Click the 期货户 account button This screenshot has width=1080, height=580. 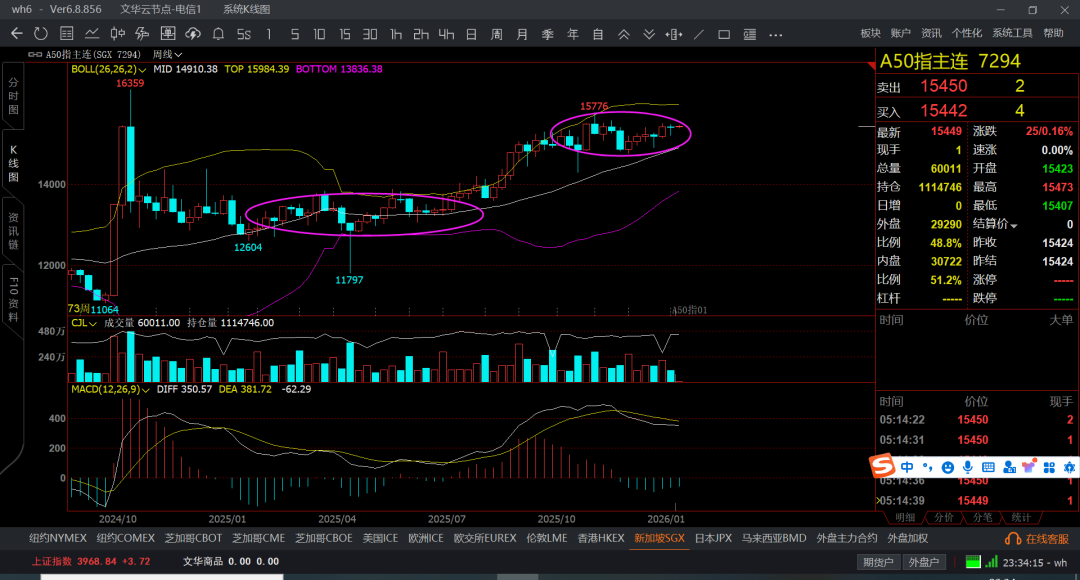coord(878,562)
